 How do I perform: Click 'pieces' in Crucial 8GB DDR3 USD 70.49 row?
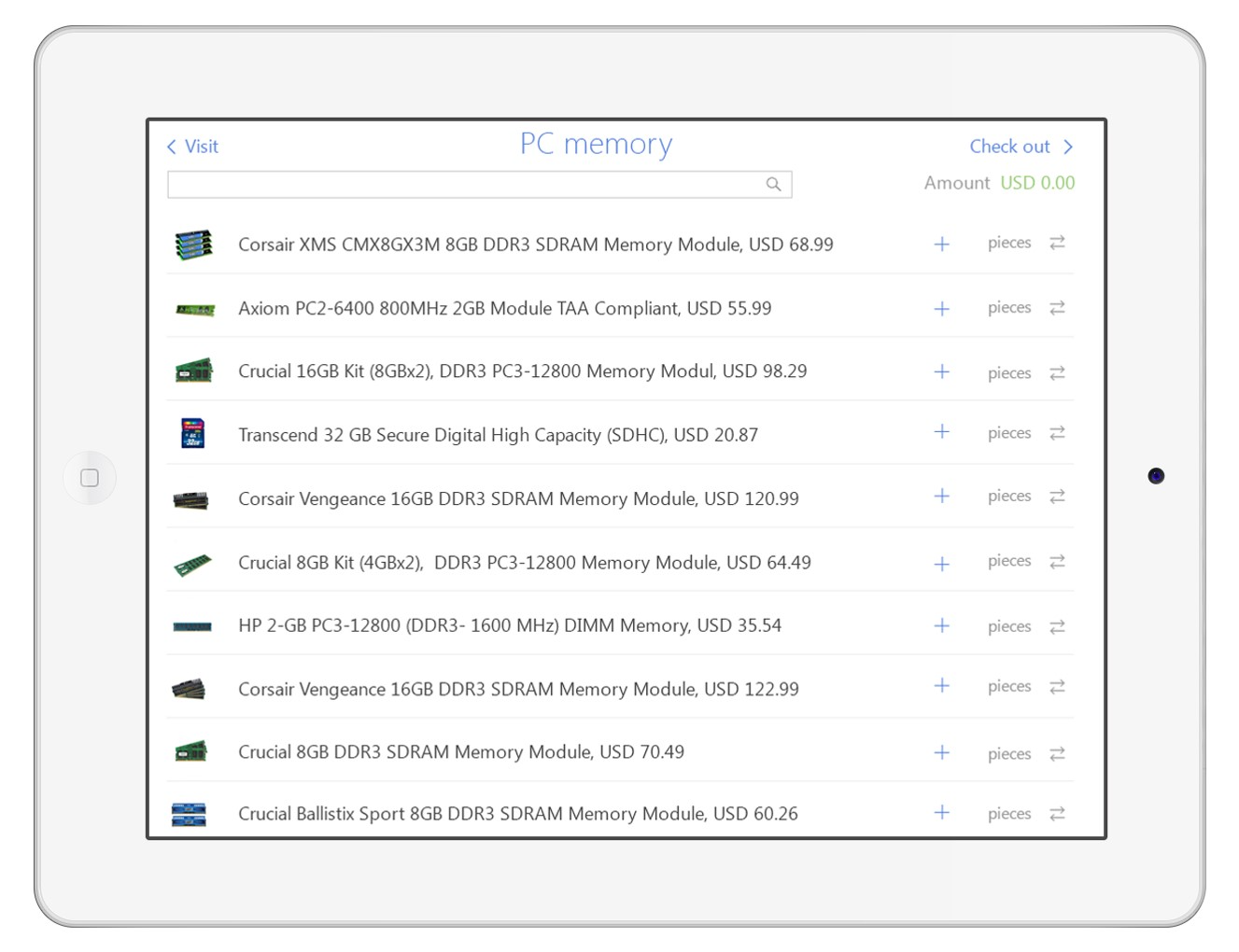[1009, 754]
